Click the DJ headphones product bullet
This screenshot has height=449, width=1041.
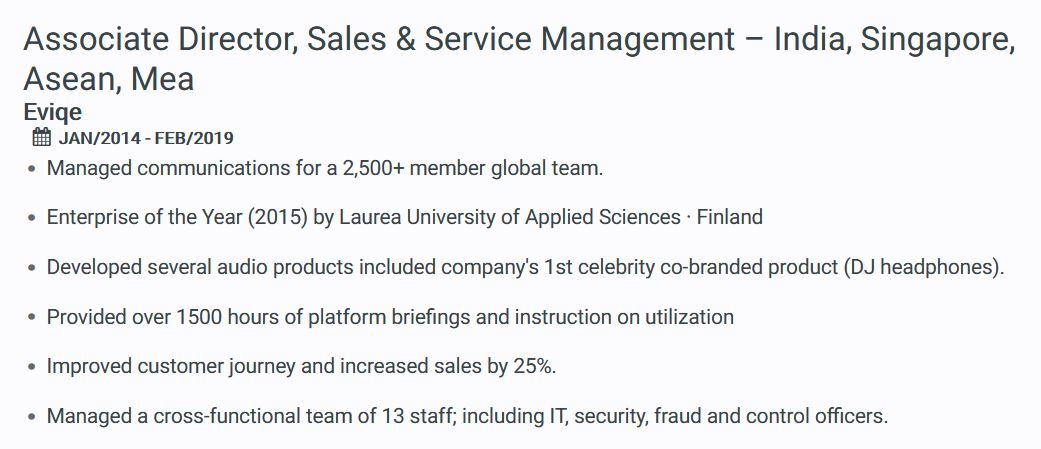(x=526, y=267)
